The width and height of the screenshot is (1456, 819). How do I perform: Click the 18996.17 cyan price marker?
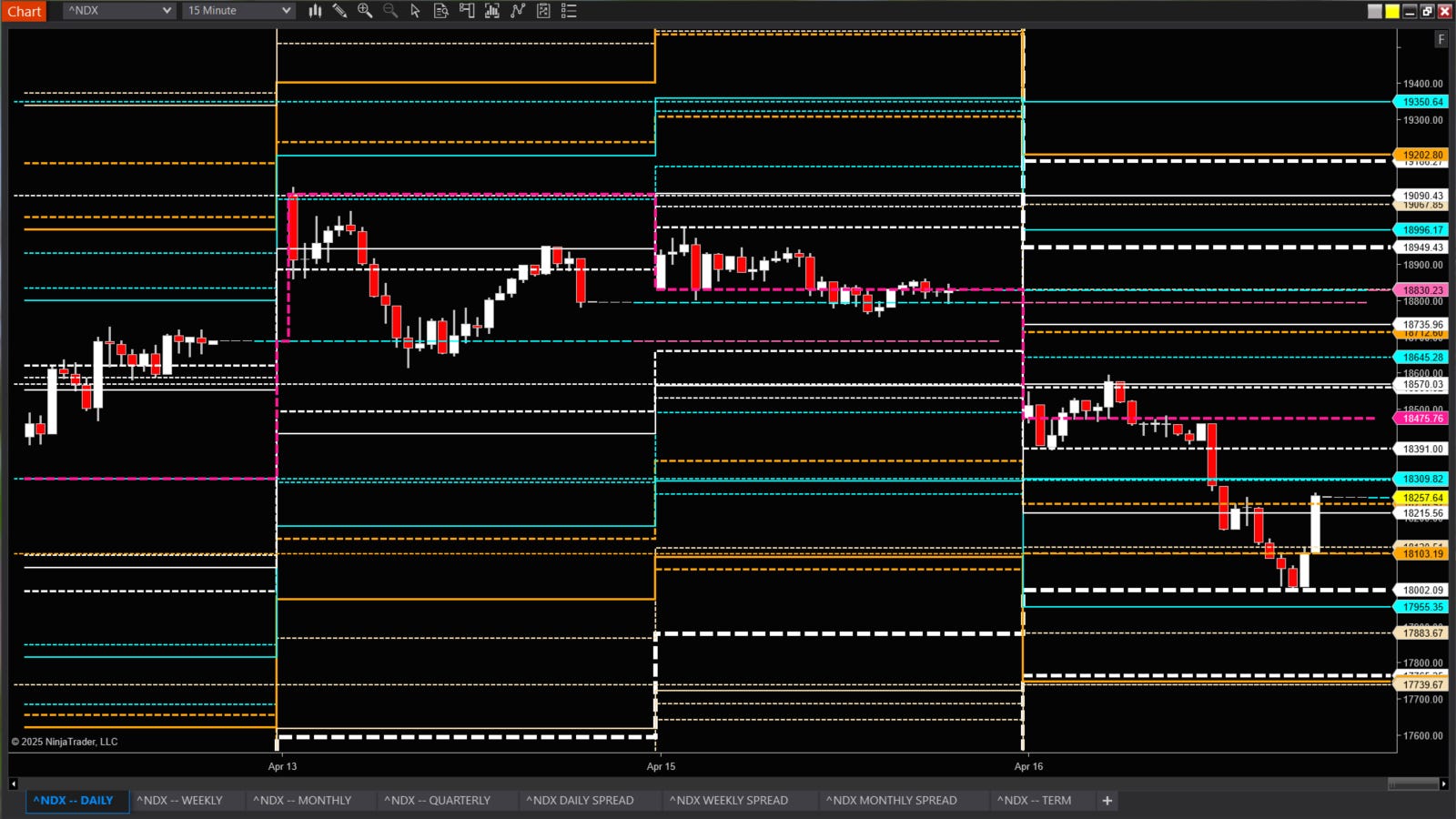(x=1421, y=230)
